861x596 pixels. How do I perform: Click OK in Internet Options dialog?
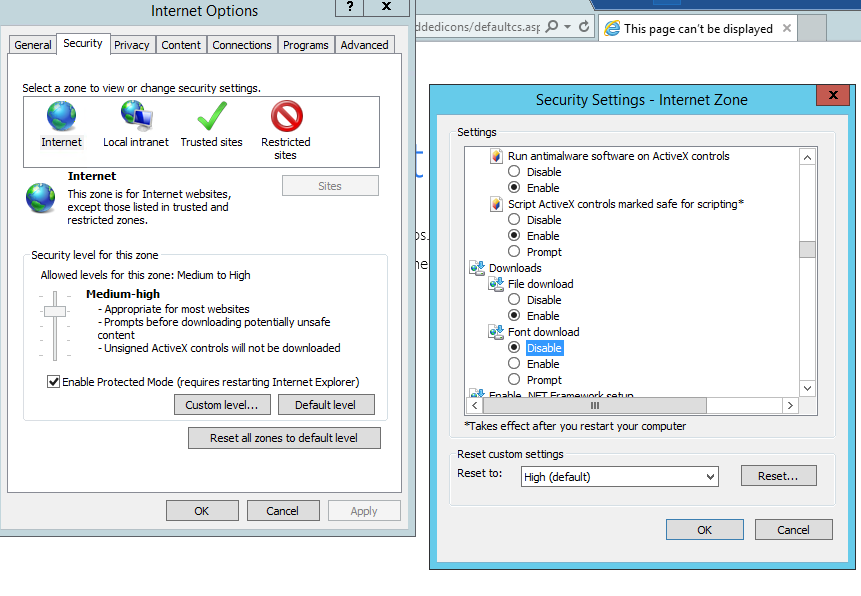202,511
